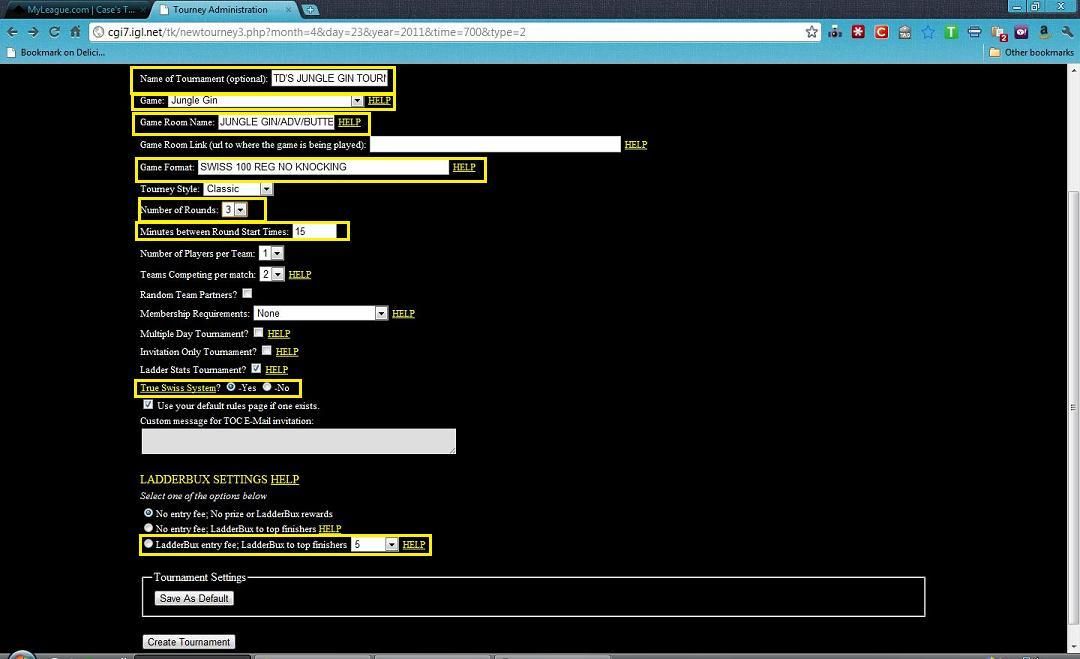Screen dimensions: 1080x659
Task: Open HELP link for Game Room Name
Action: tap(349, 122)
